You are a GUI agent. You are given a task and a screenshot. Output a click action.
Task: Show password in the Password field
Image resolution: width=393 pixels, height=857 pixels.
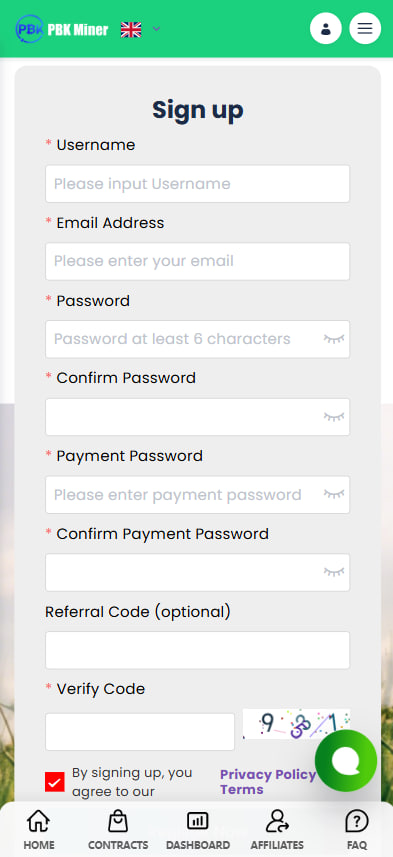point(334,339)
